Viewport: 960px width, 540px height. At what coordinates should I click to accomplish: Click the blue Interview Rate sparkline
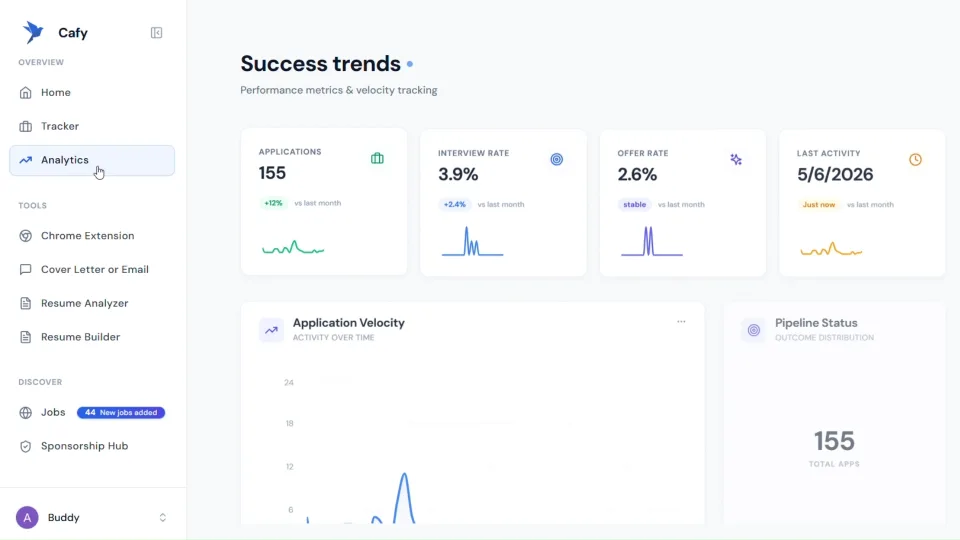tap(473, 241)
